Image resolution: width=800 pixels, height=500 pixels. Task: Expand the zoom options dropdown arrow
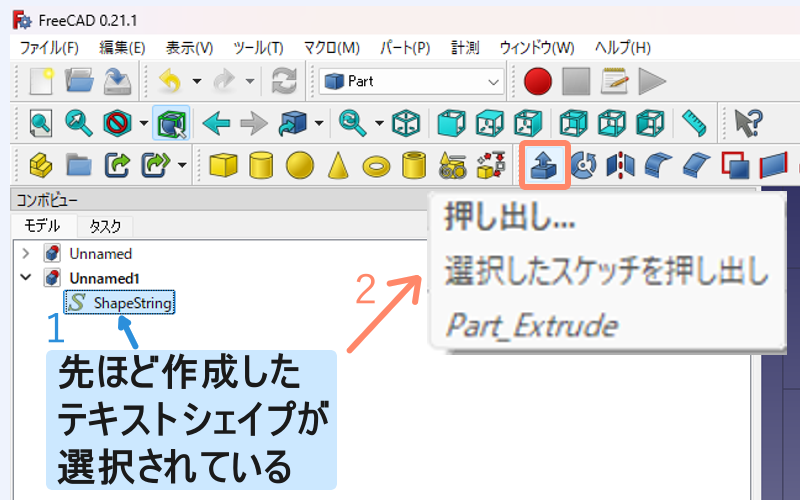[x=379, y=123]
